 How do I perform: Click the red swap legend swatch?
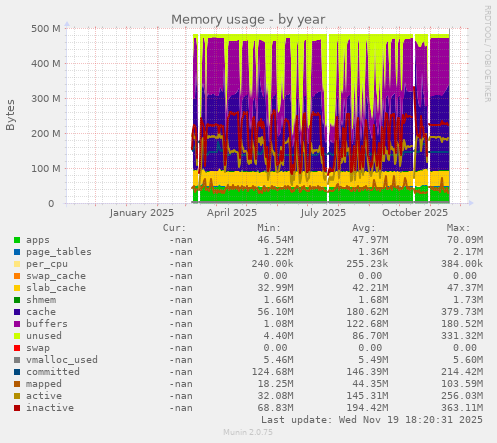pyautogui.click(x=17, y=348)
